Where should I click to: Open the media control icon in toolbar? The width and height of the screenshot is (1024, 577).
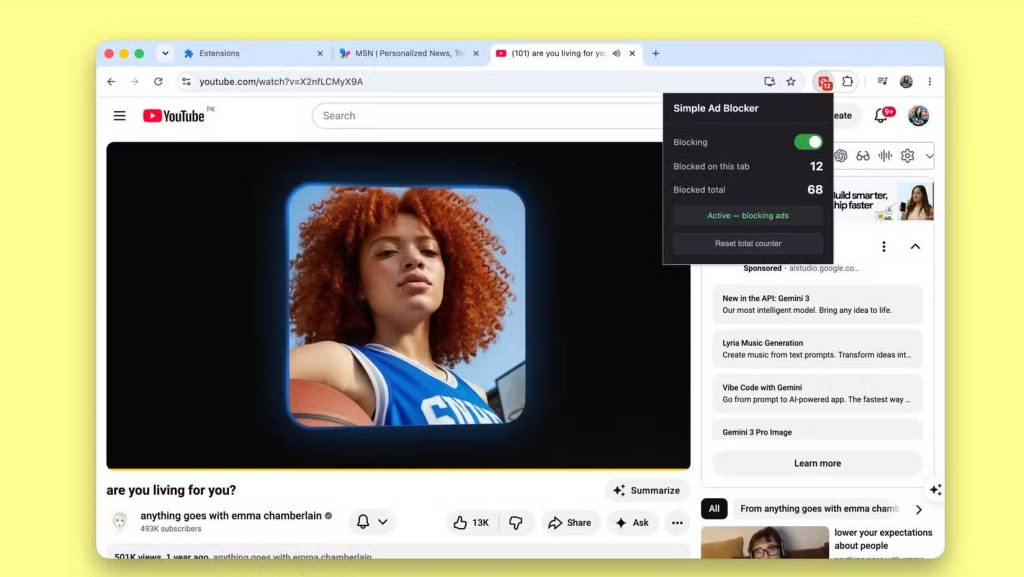(x=882, y=82)
